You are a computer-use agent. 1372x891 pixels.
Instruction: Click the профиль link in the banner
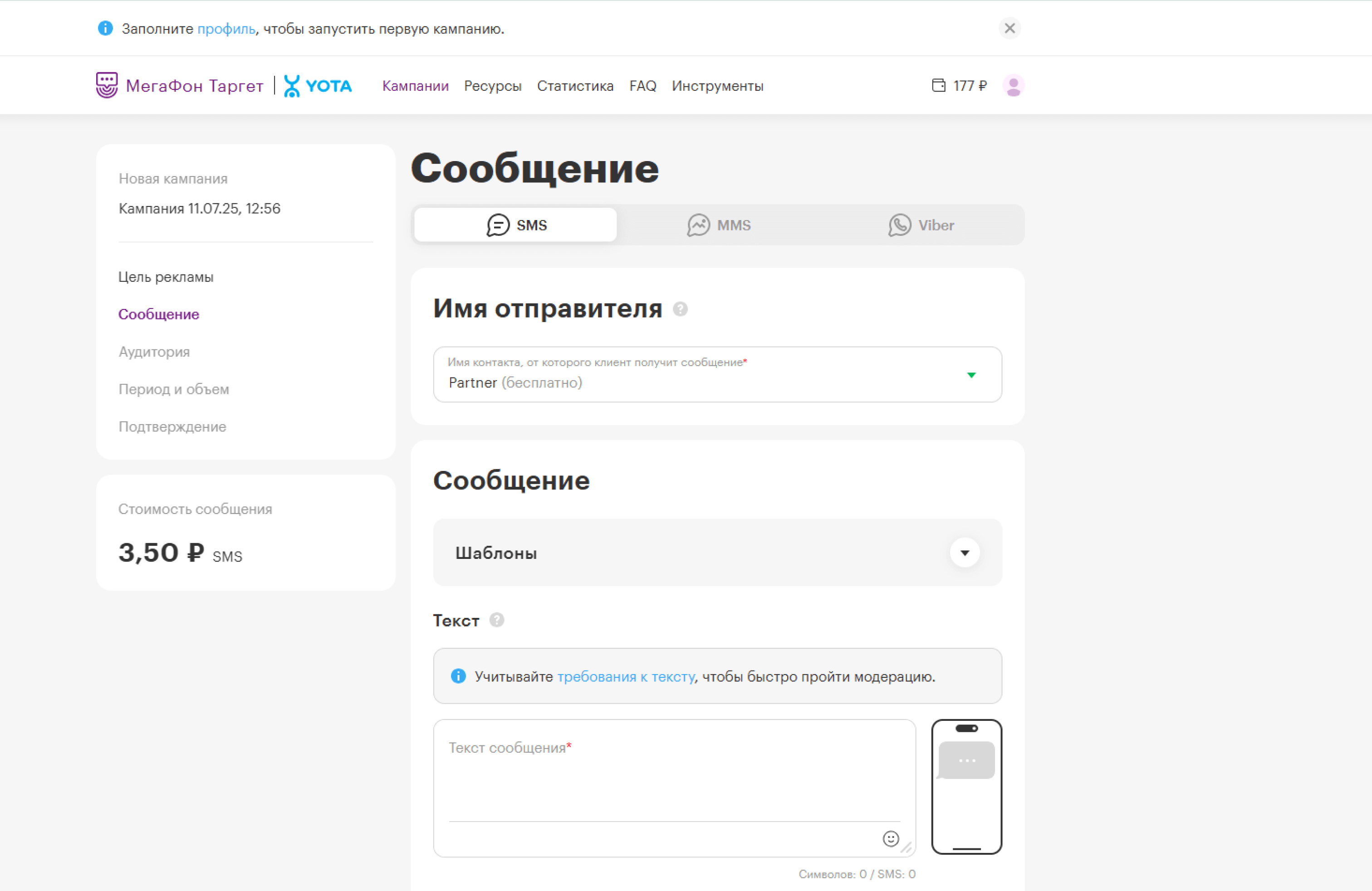click(x=225, y=29)
